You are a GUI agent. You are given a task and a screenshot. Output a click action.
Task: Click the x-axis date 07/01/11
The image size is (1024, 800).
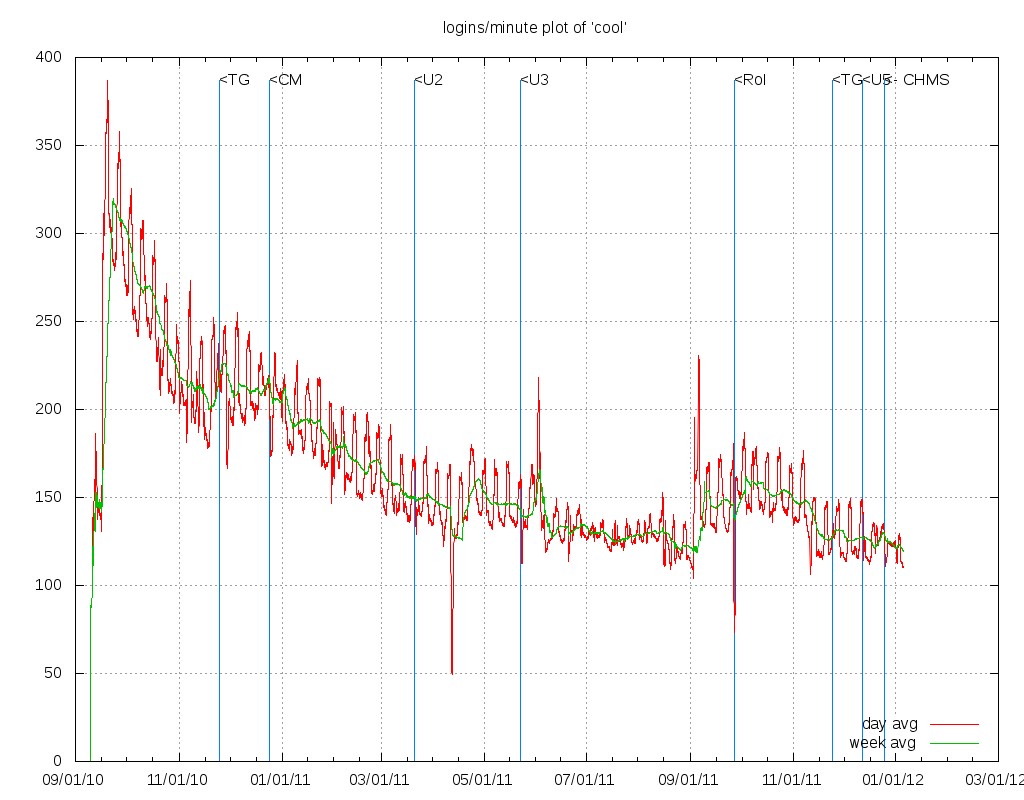(x=584, y=780)
